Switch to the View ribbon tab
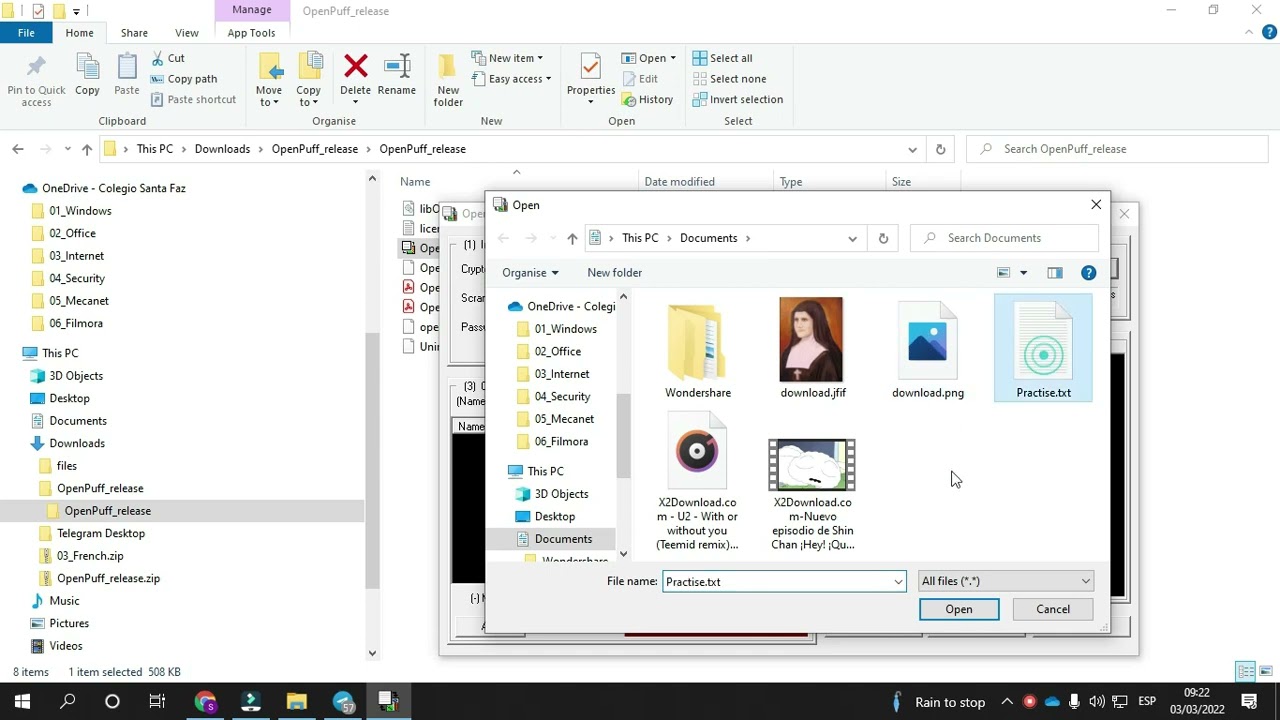The image size is (1280, 720). coord(186,33)
